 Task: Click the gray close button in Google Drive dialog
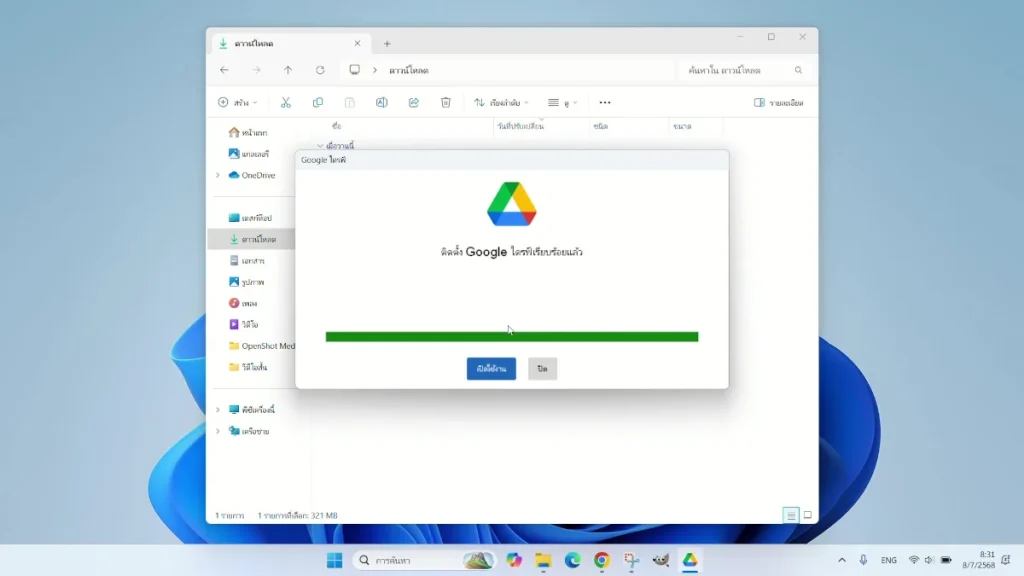542,369
